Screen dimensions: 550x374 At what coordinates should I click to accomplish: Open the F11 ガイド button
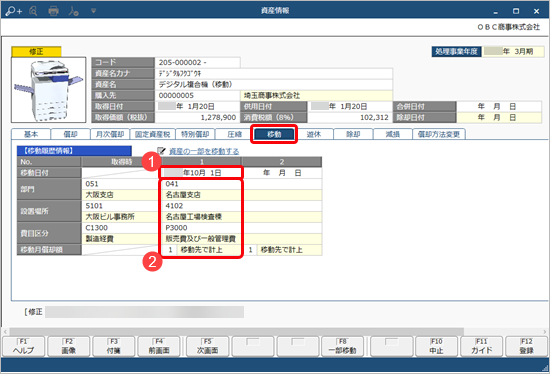tap(481, 346)
